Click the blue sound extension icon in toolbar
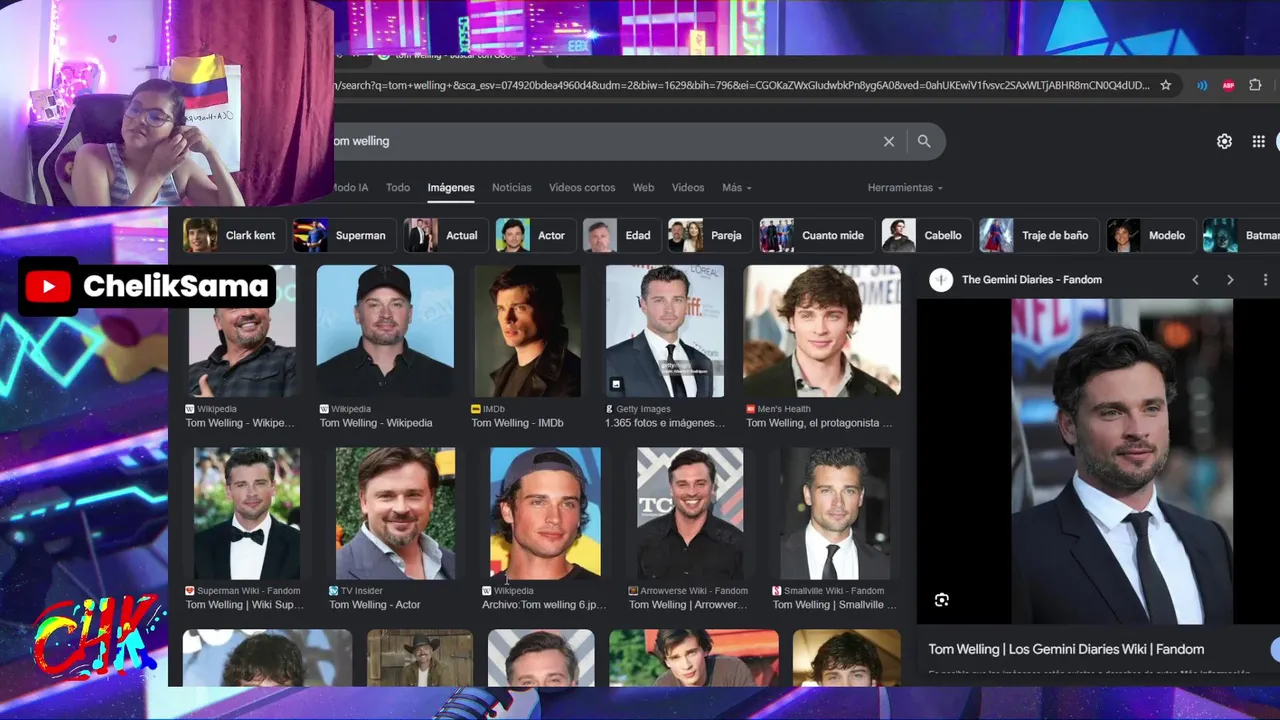The height and width of the screenshot is (720, 1280). [1202, 85]
